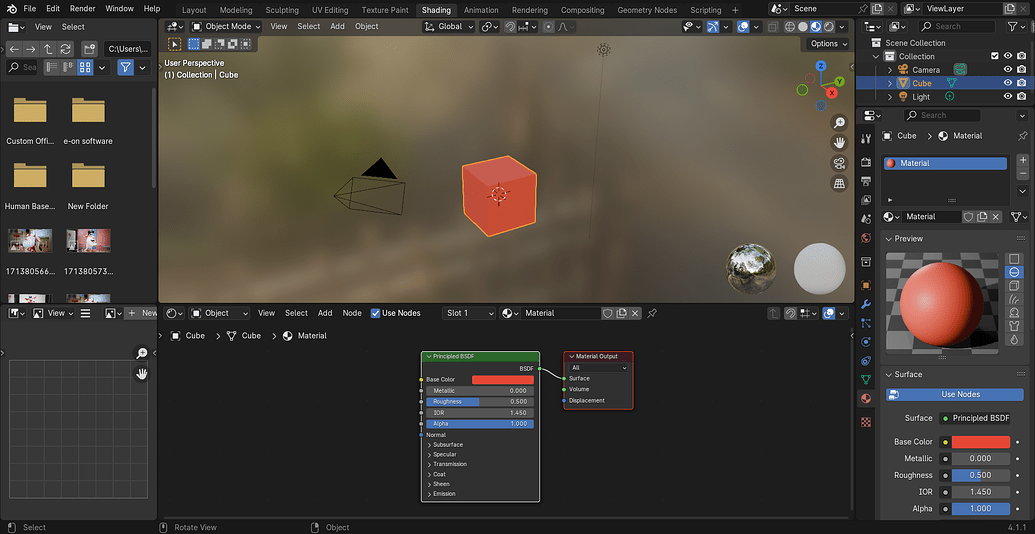Toggle viewport X-ray mode

tap(772, 26)
